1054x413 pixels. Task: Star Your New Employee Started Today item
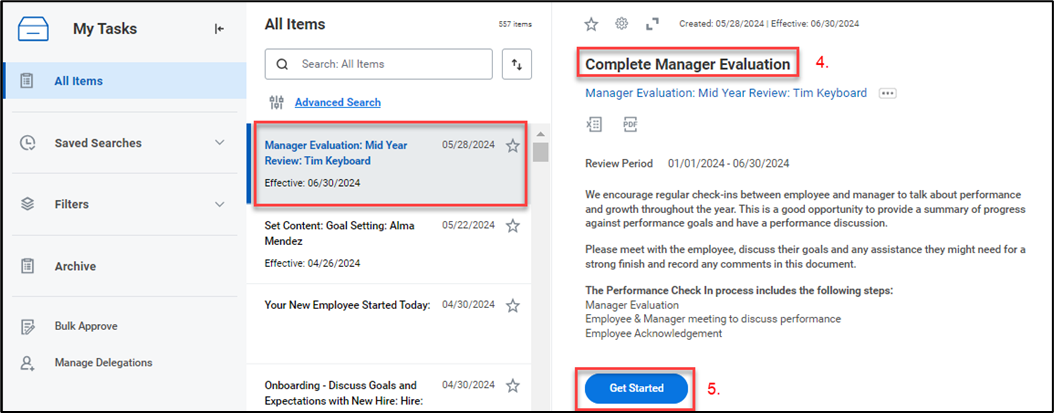[x=513, y=305]
